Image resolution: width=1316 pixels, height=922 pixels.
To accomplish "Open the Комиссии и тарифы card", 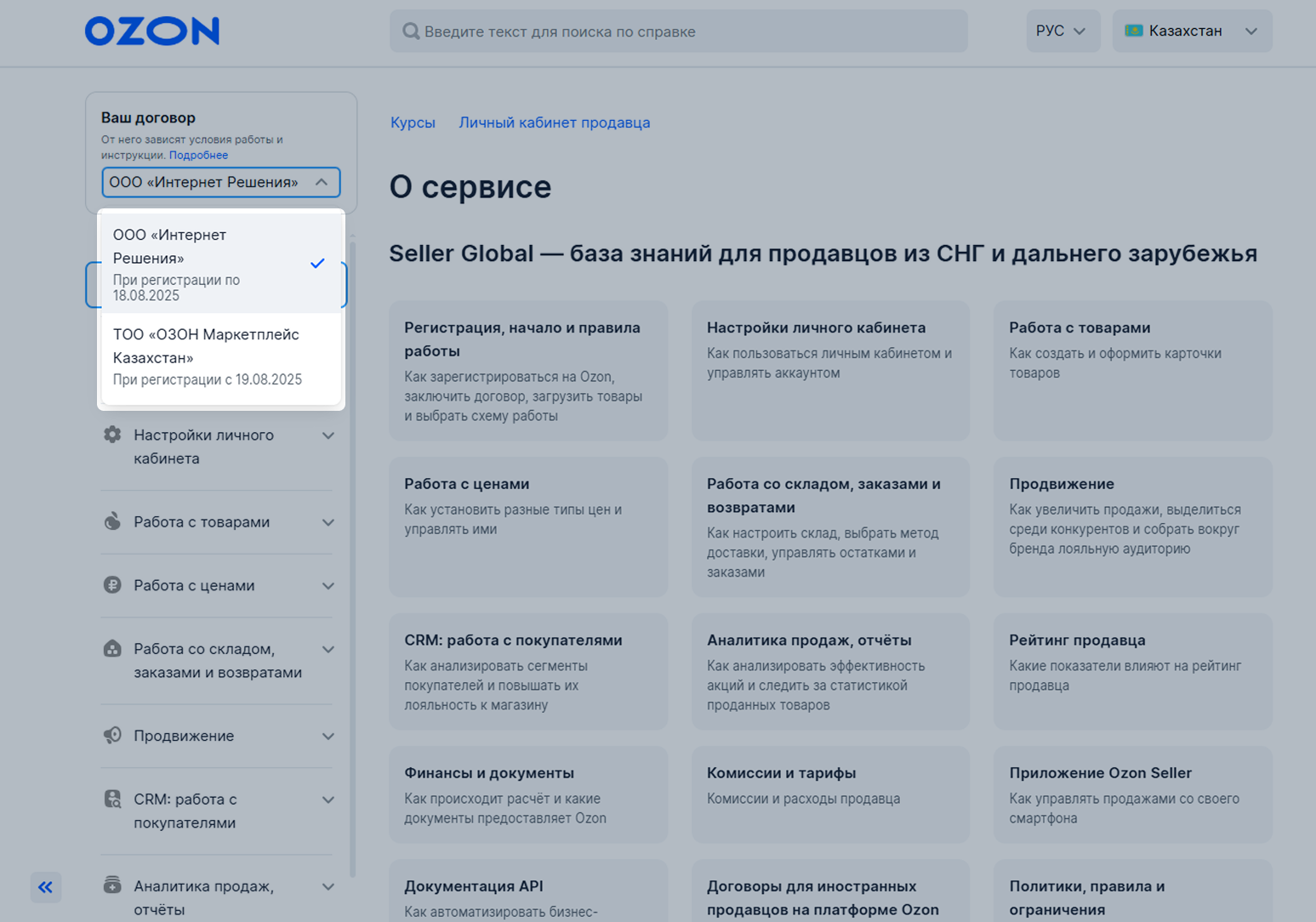I will click(831, 794).
